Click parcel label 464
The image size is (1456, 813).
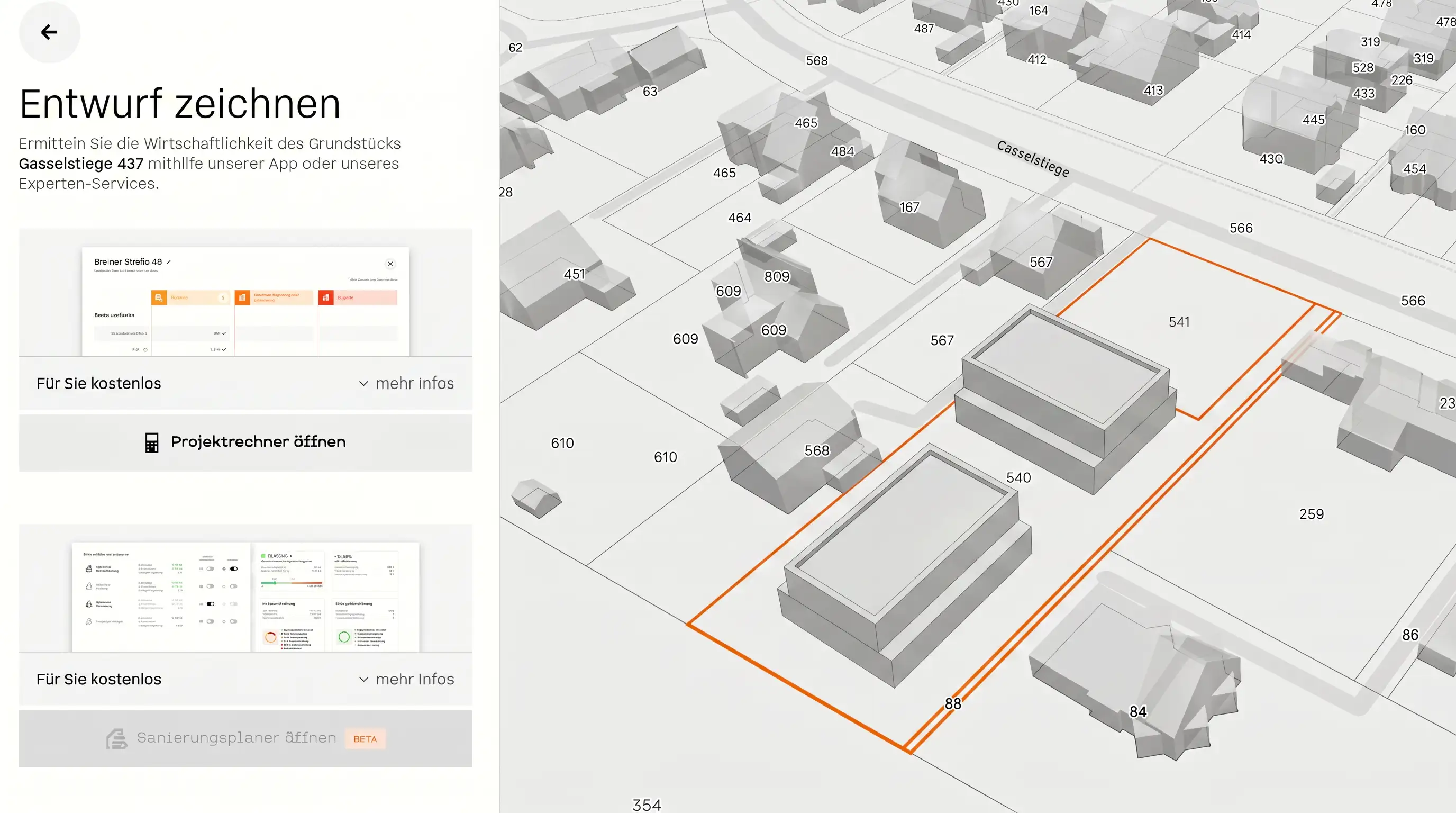click(739, 218)
